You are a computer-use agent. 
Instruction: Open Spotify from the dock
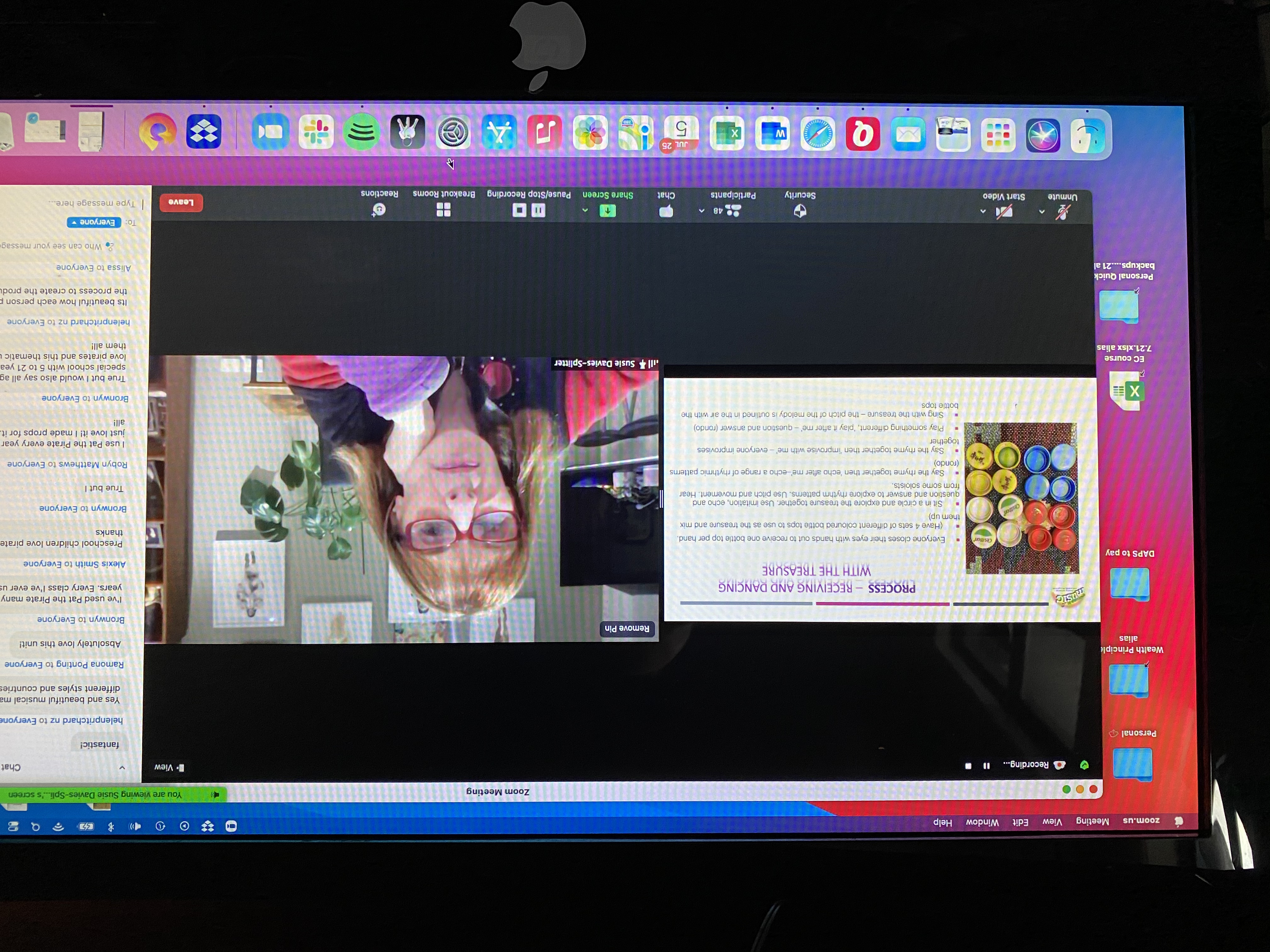pos(361,133)
